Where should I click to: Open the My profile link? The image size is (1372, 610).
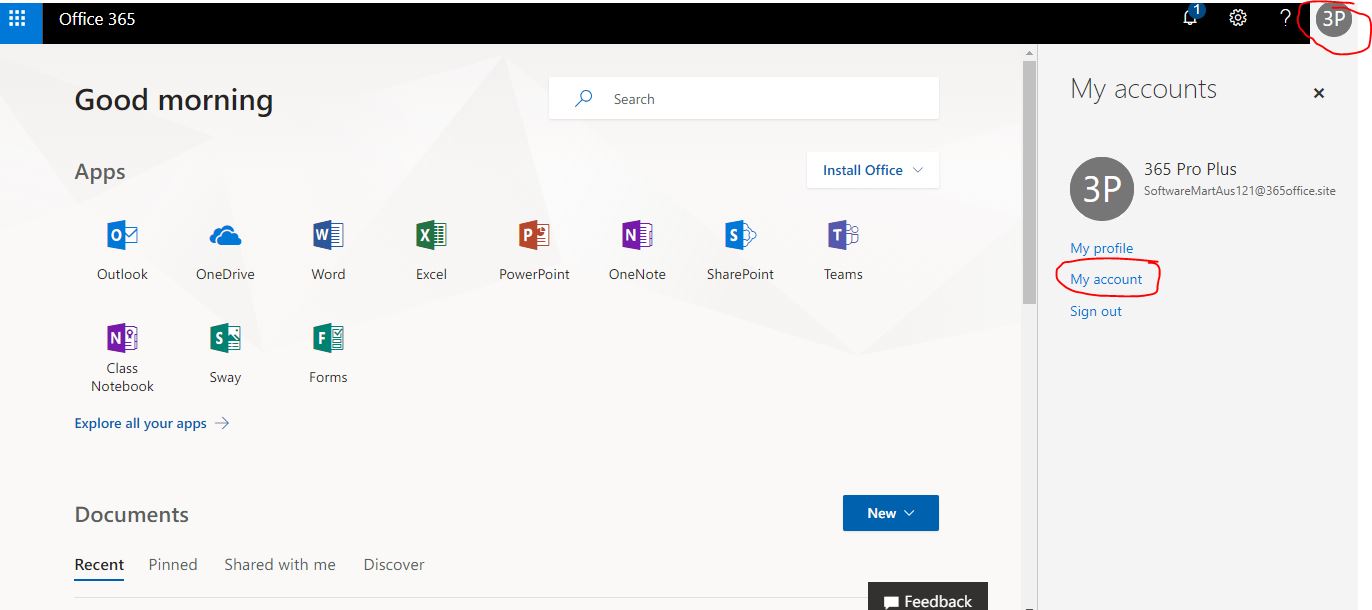pos(1102,248)
